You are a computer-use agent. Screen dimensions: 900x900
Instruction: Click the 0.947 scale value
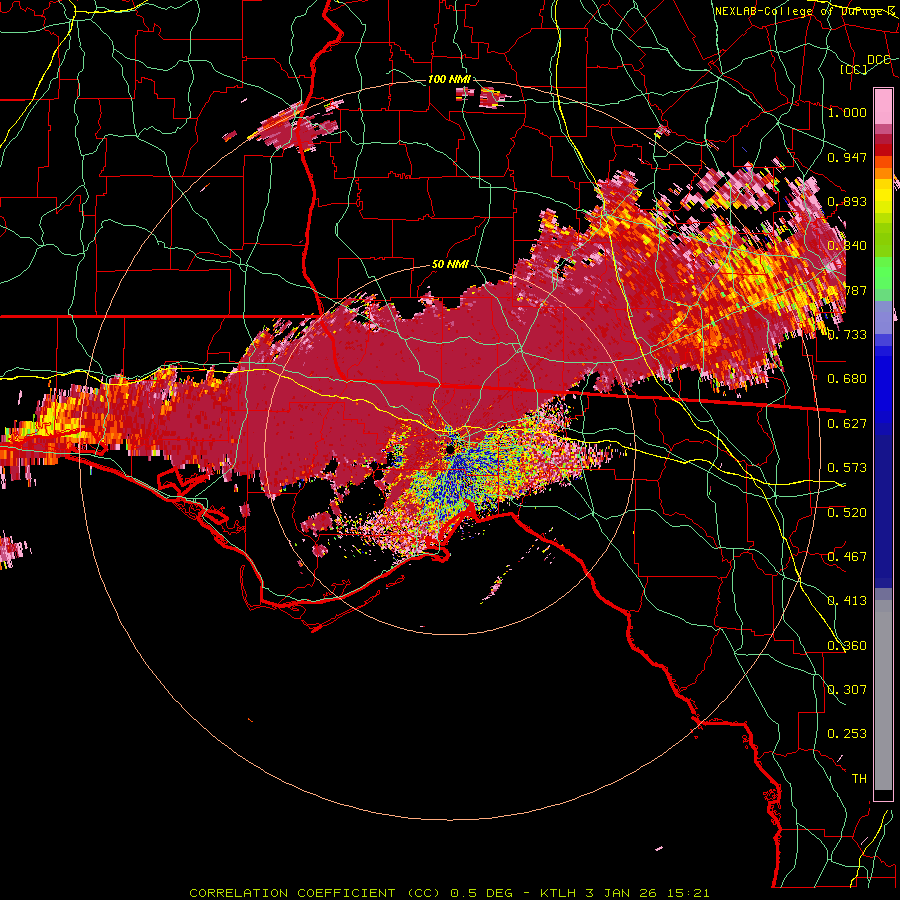847,157
